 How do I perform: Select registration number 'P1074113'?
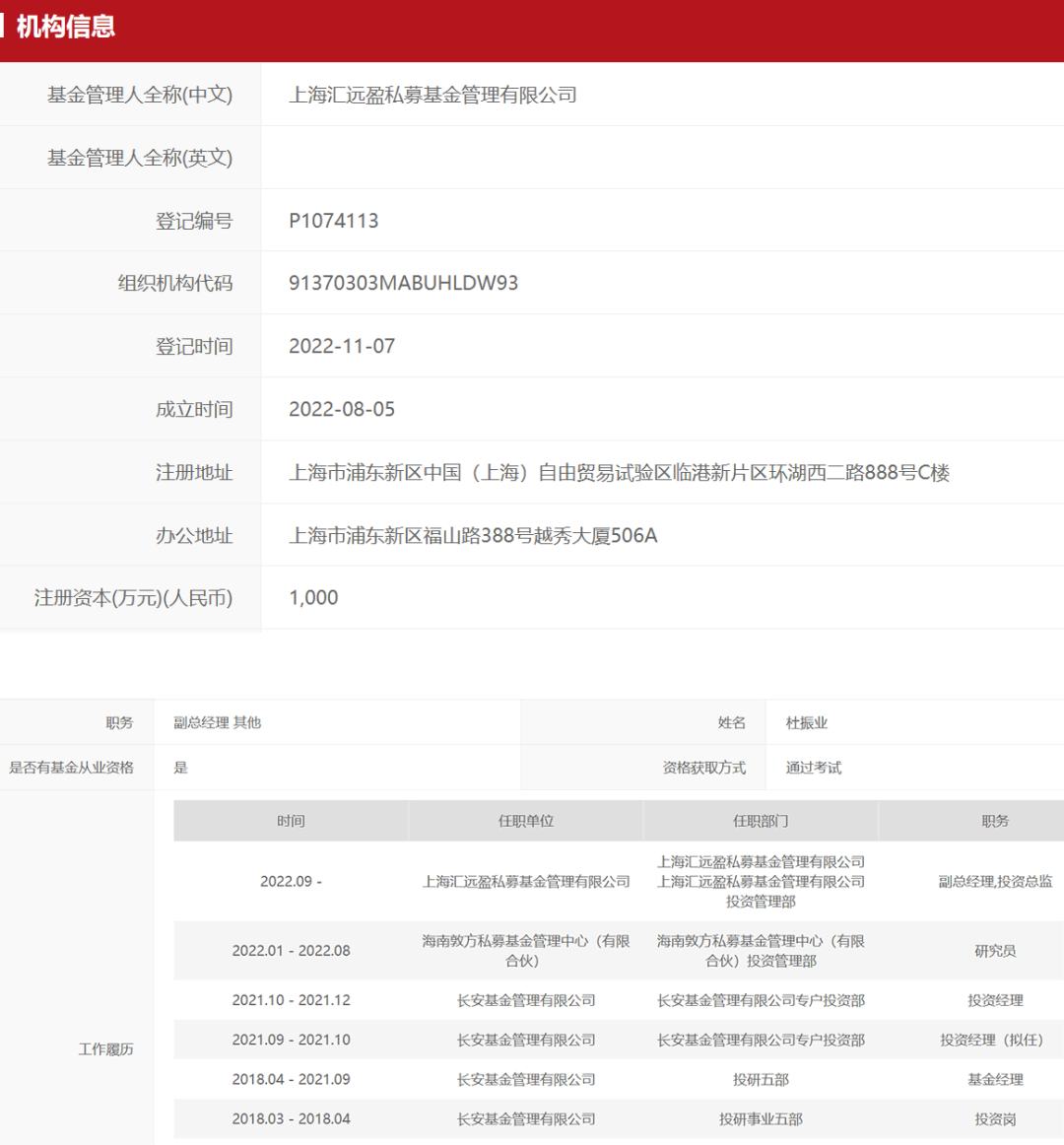coord(334,221)
